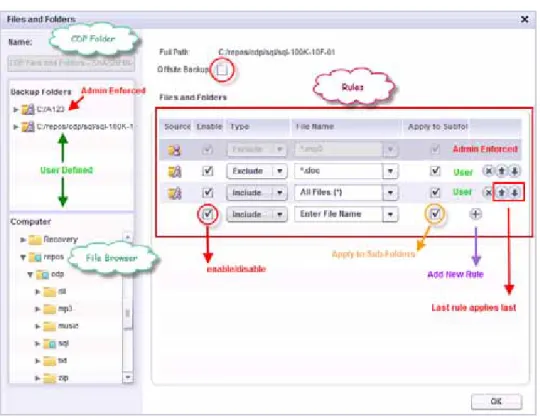Screen dimensions: 540x420
Task: Open the Enter File Name dropdown arrow
Action: 390,214
